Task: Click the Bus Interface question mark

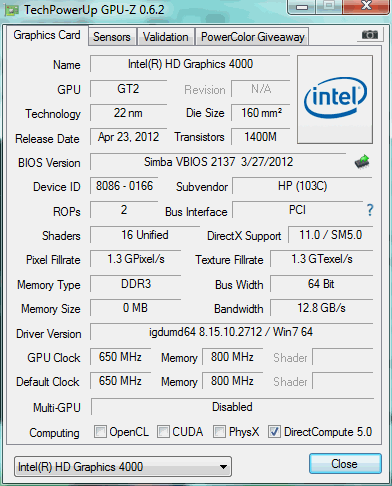Action: click(370, 210)
